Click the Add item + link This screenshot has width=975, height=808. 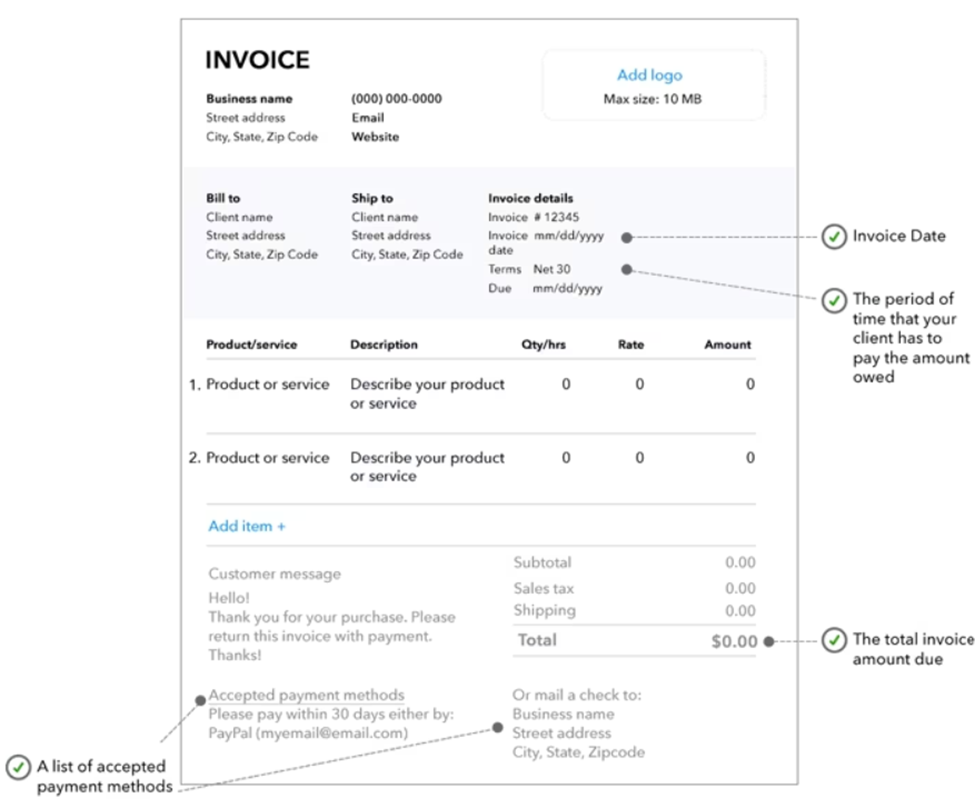pos(247,526)
